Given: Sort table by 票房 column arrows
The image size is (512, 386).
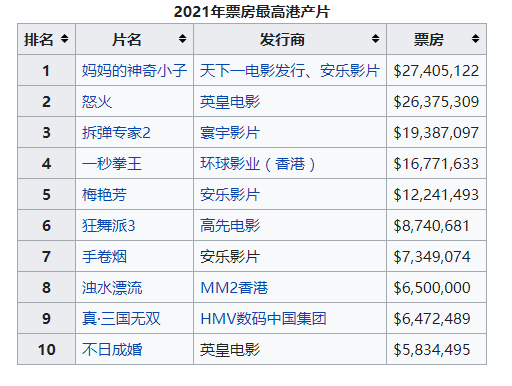Looking at the screenshot, I should coord(475,39).
